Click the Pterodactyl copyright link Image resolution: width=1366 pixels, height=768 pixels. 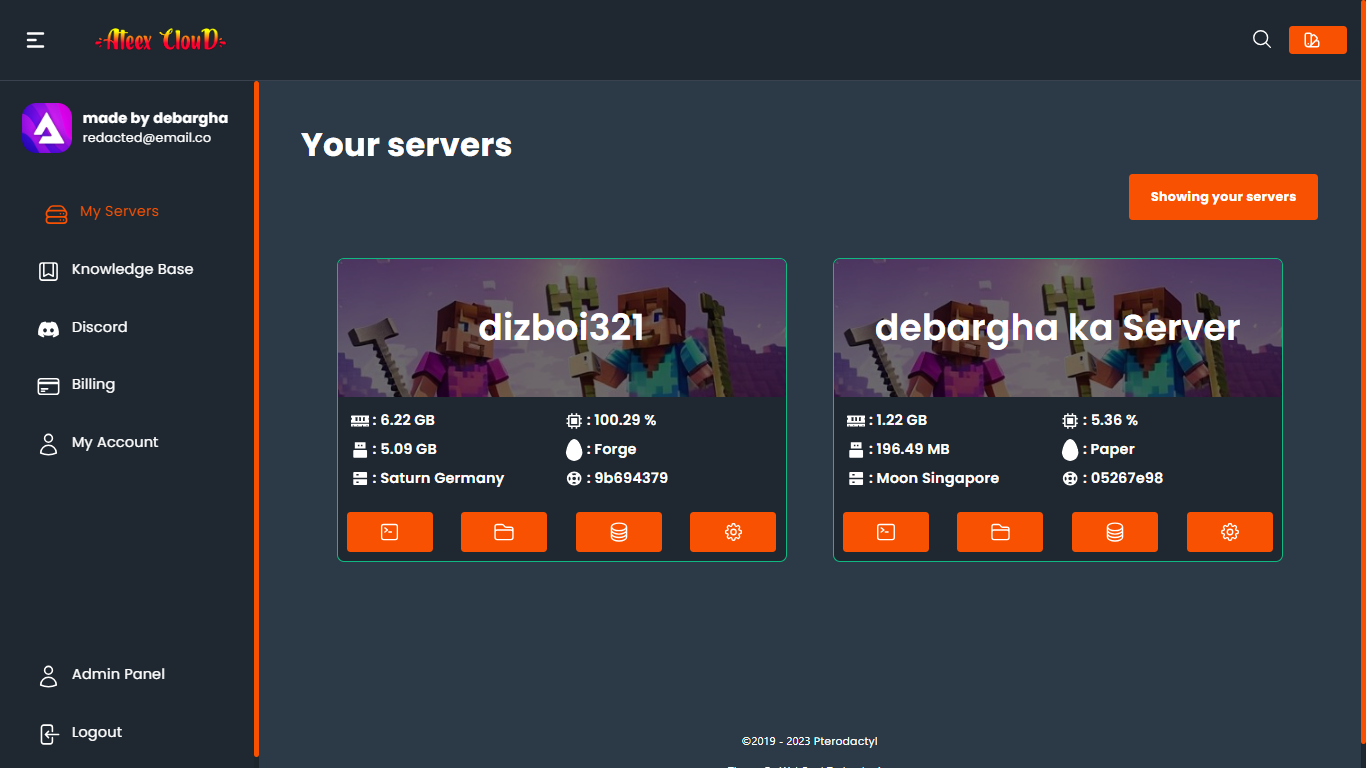point(808,741)
